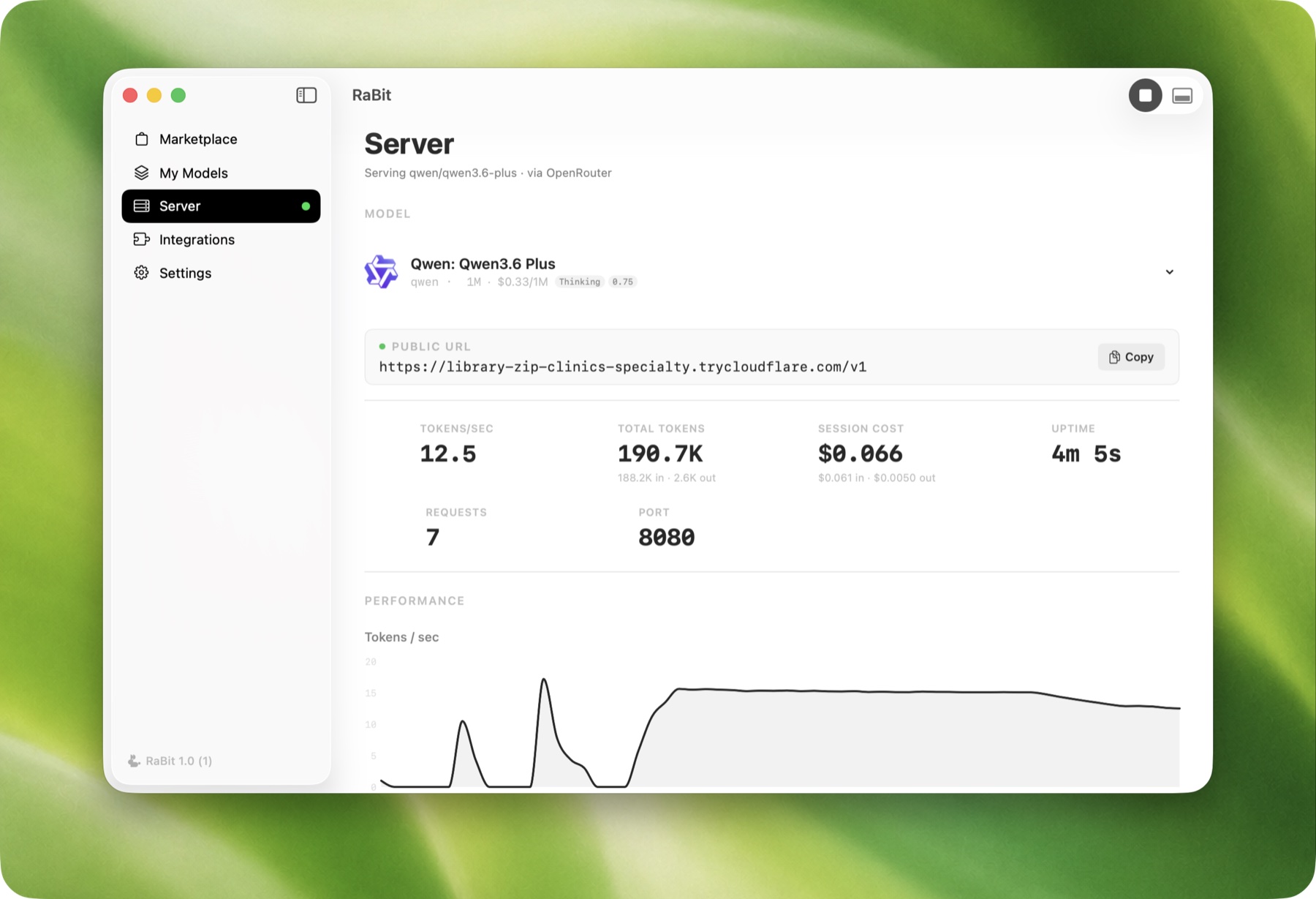Viewport: 1316px width, 899px height.
Task: Select the Server sidebar item
Action: pos(221,206)
